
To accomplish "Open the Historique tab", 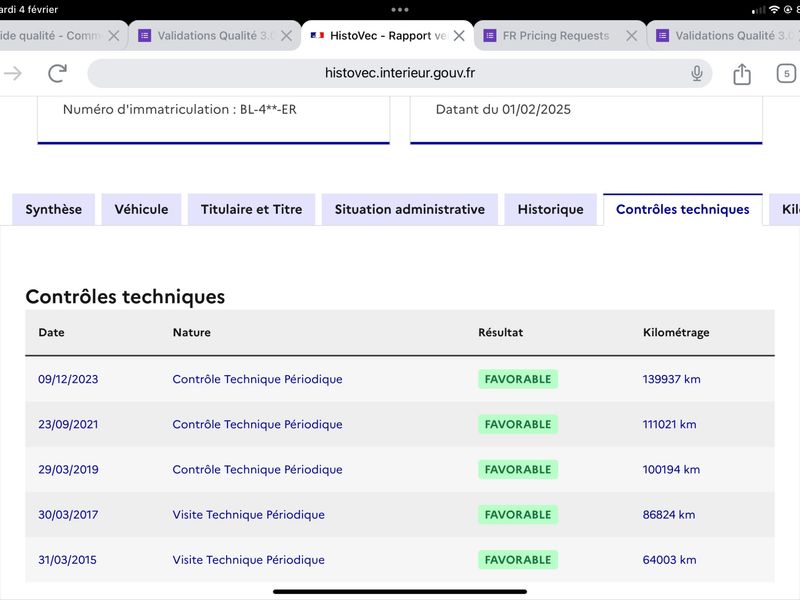I will pyautogui.click(x=551, y=210).
